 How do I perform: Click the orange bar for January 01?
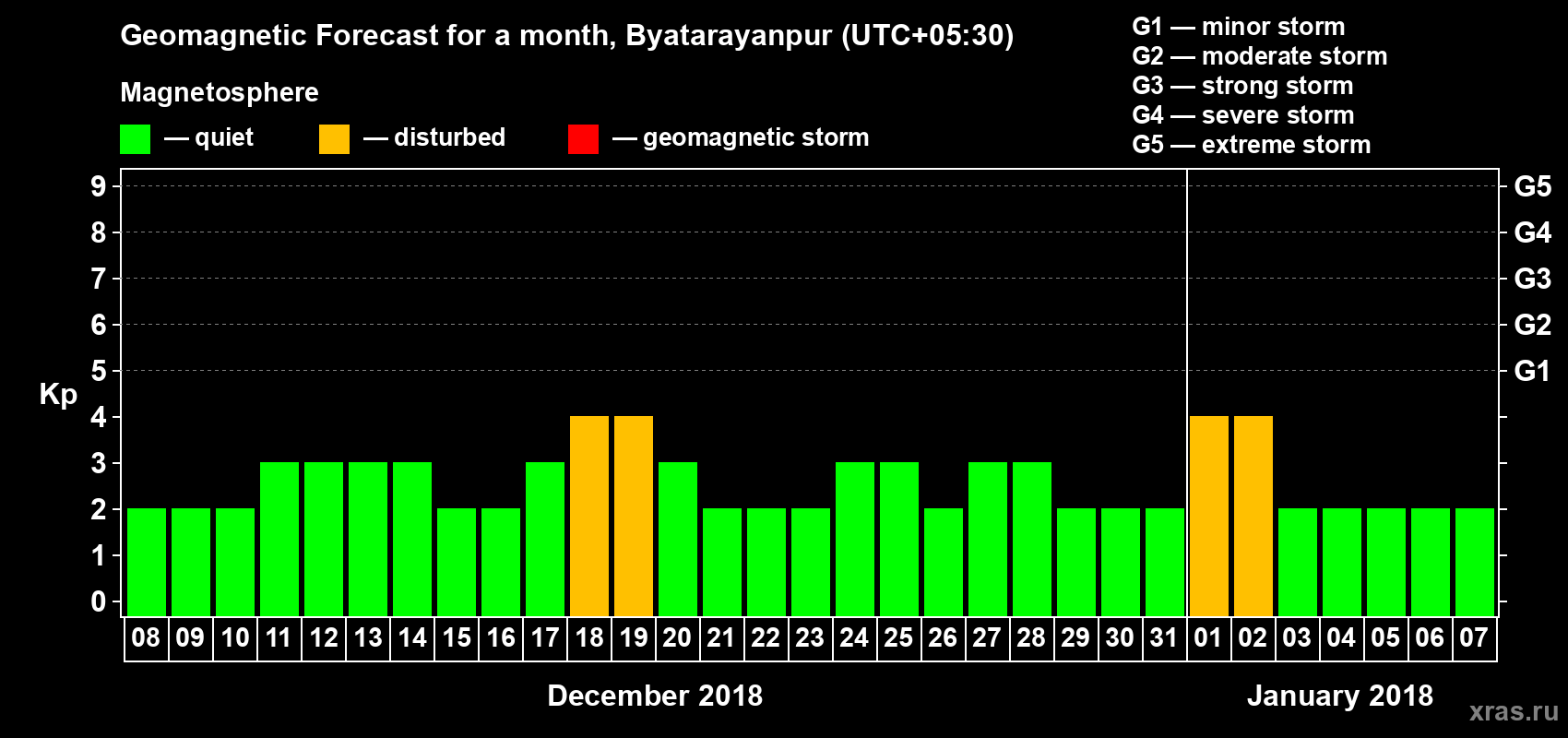click(x=1209, y=516)
